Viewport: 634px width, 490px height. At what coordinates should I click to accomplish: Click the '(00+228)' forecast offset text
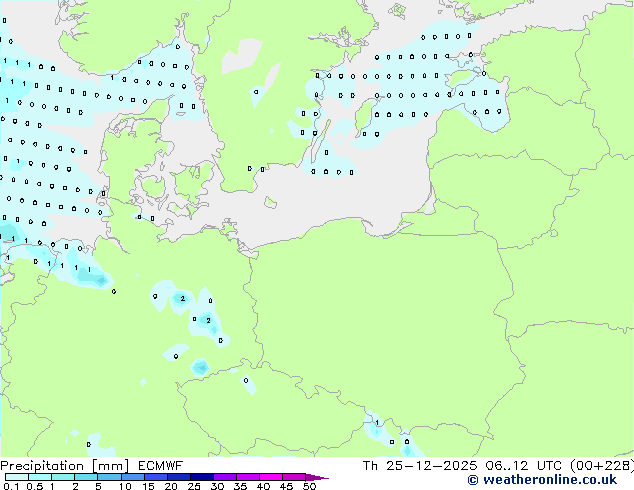pos(602,466)
